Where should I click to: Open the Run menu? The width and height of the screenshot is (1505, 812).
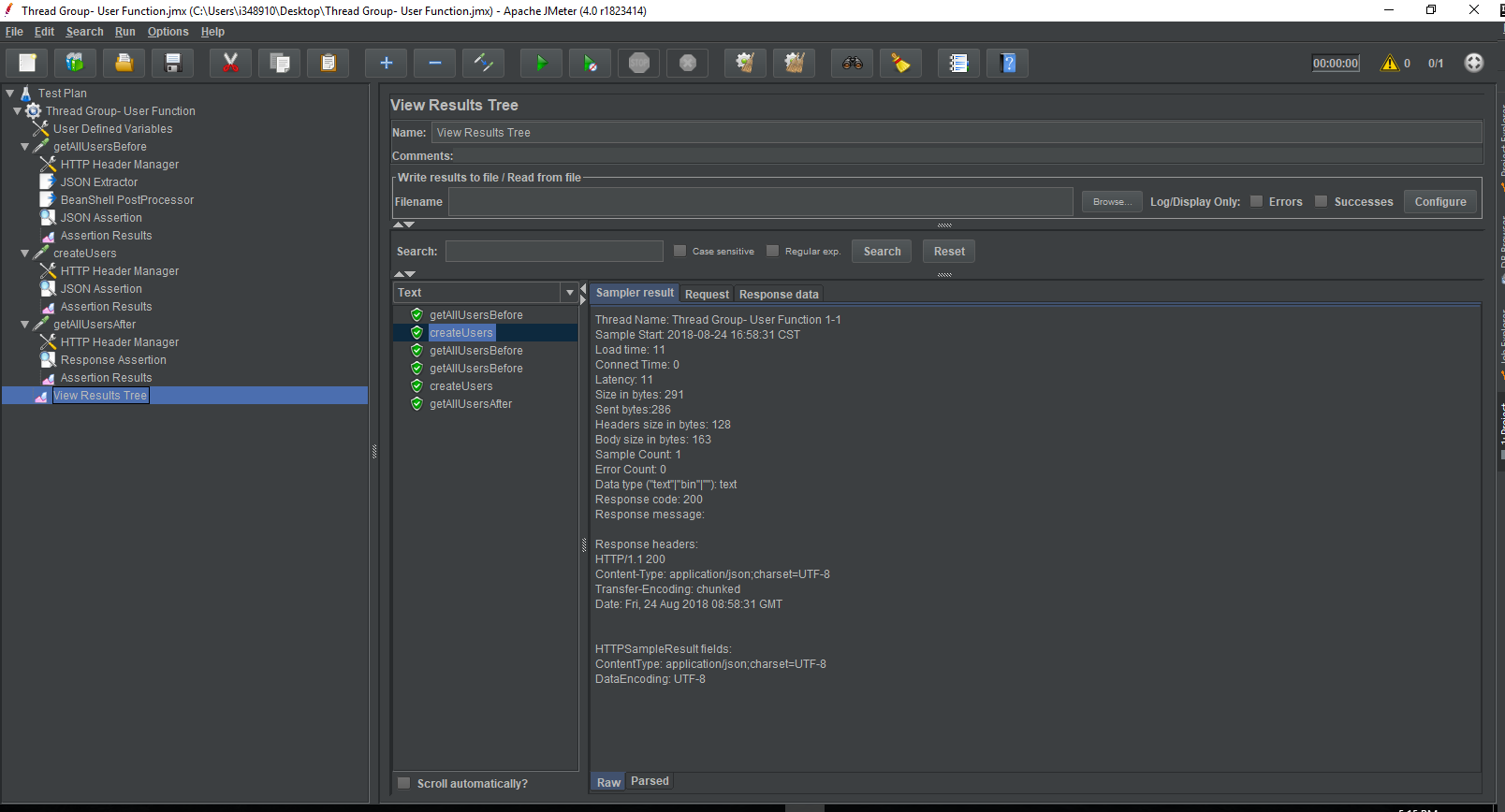[124, 32]
